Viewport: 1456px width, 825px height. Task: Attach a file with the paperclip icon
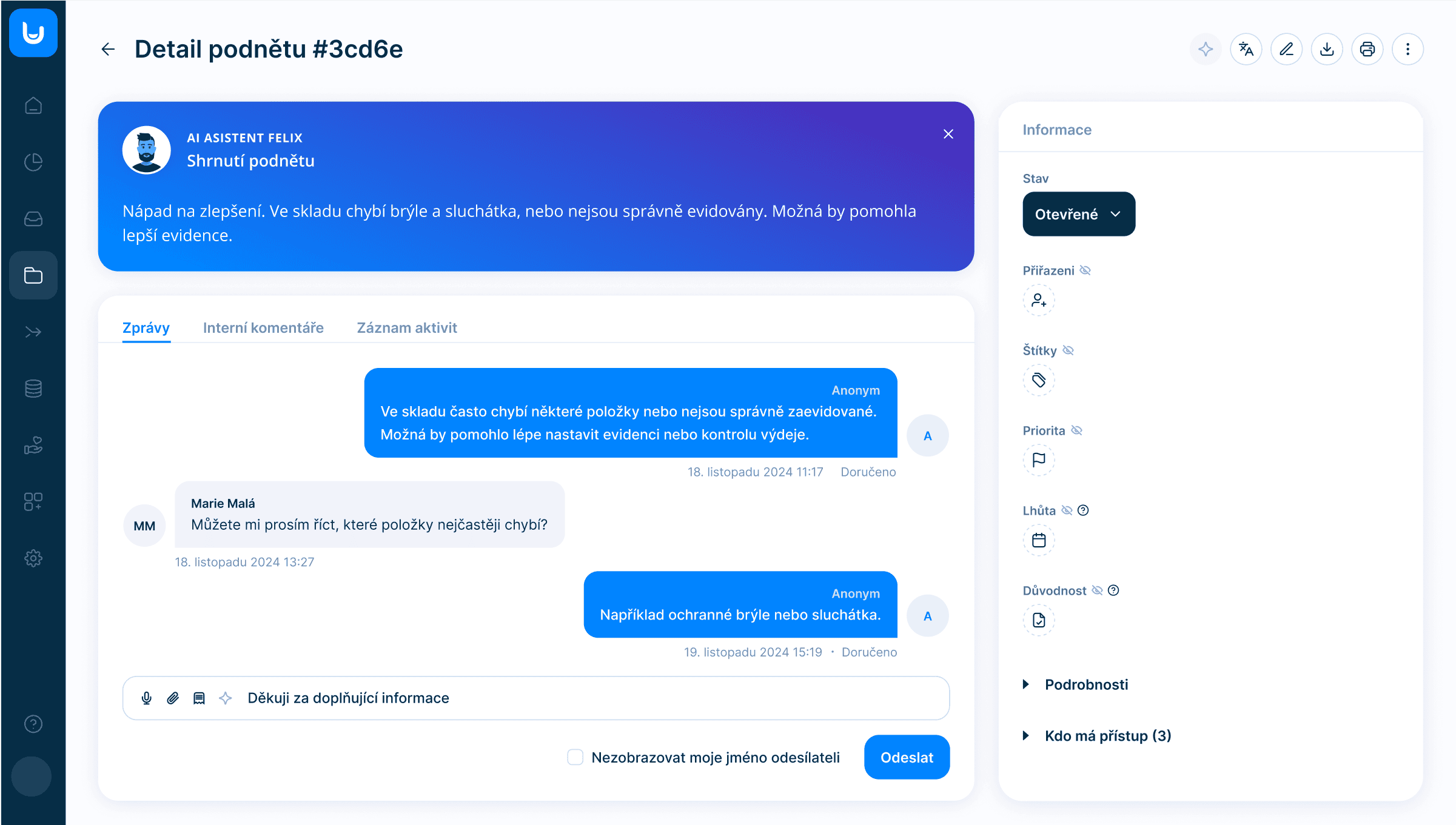(173, 698)
